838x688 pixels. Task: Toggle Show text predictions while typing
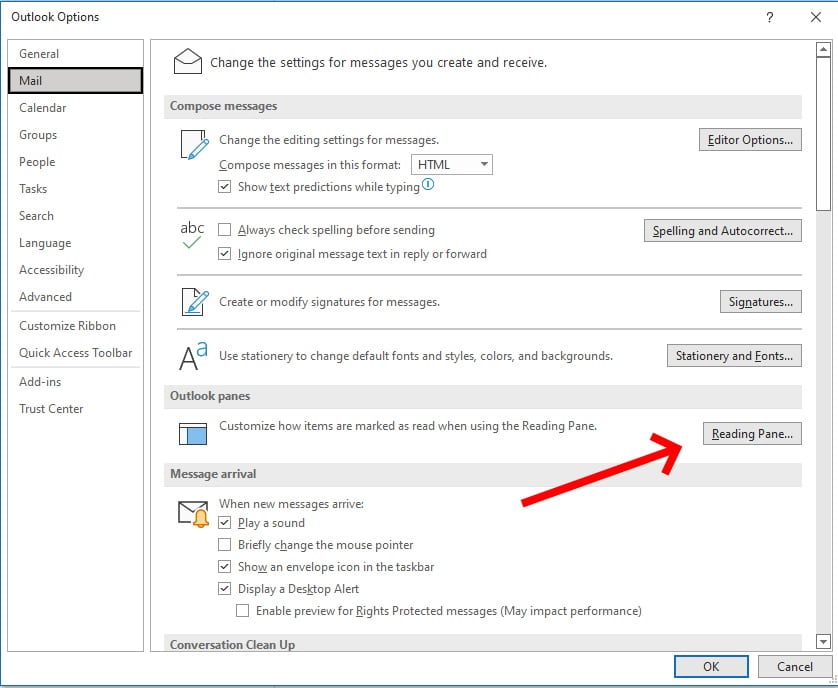pos(226,186)
